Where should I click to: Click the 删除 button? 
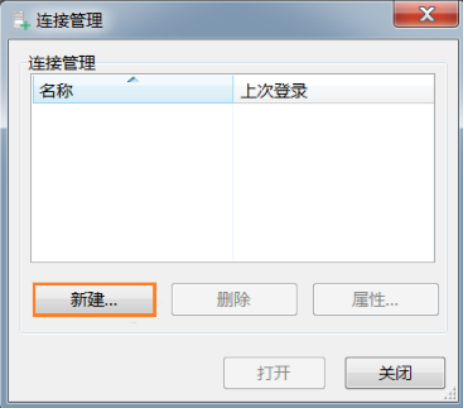[234, 299]
